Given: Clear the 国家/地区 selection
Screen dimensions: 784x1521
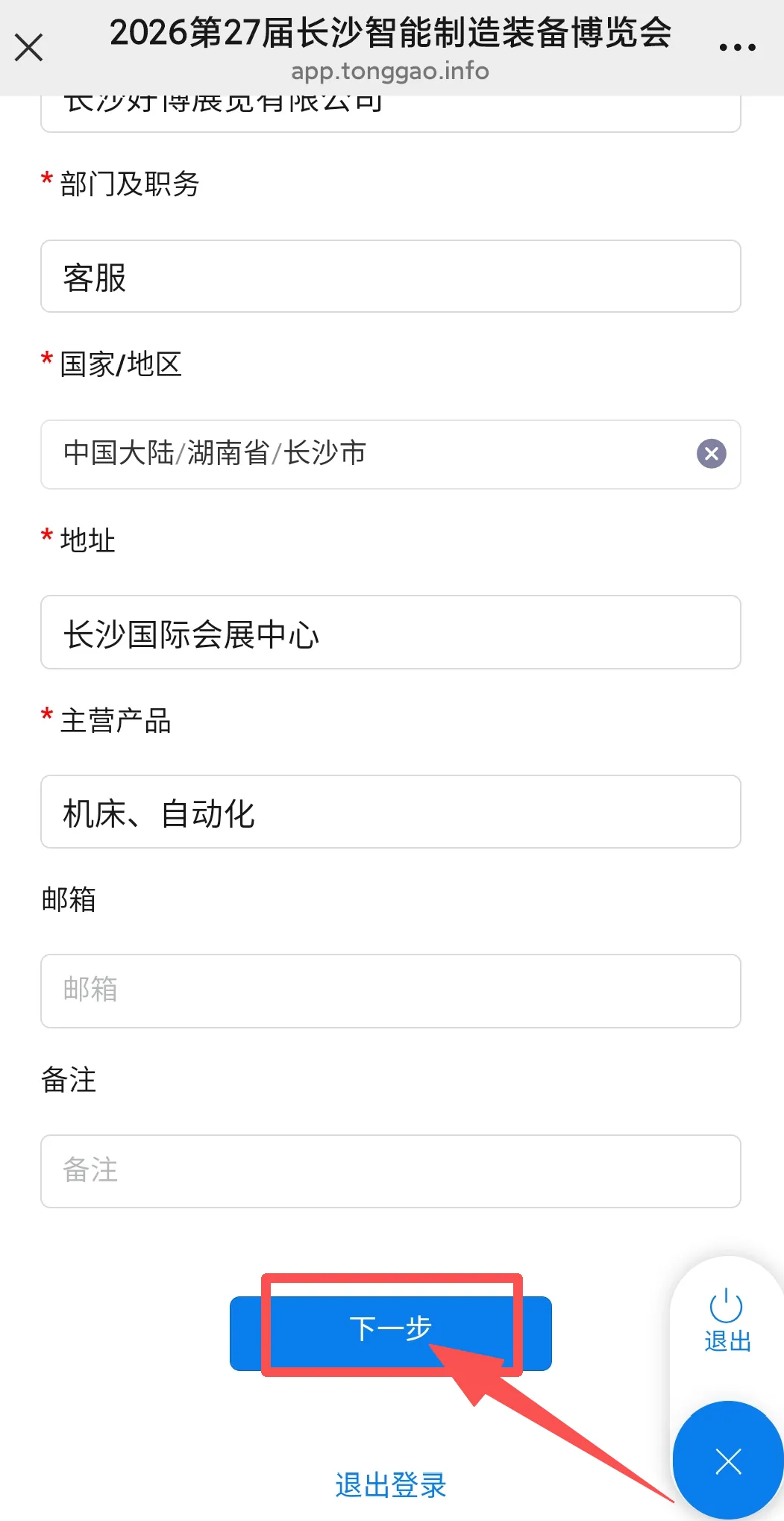Looking at the screenshot, I should coord(711,453).
